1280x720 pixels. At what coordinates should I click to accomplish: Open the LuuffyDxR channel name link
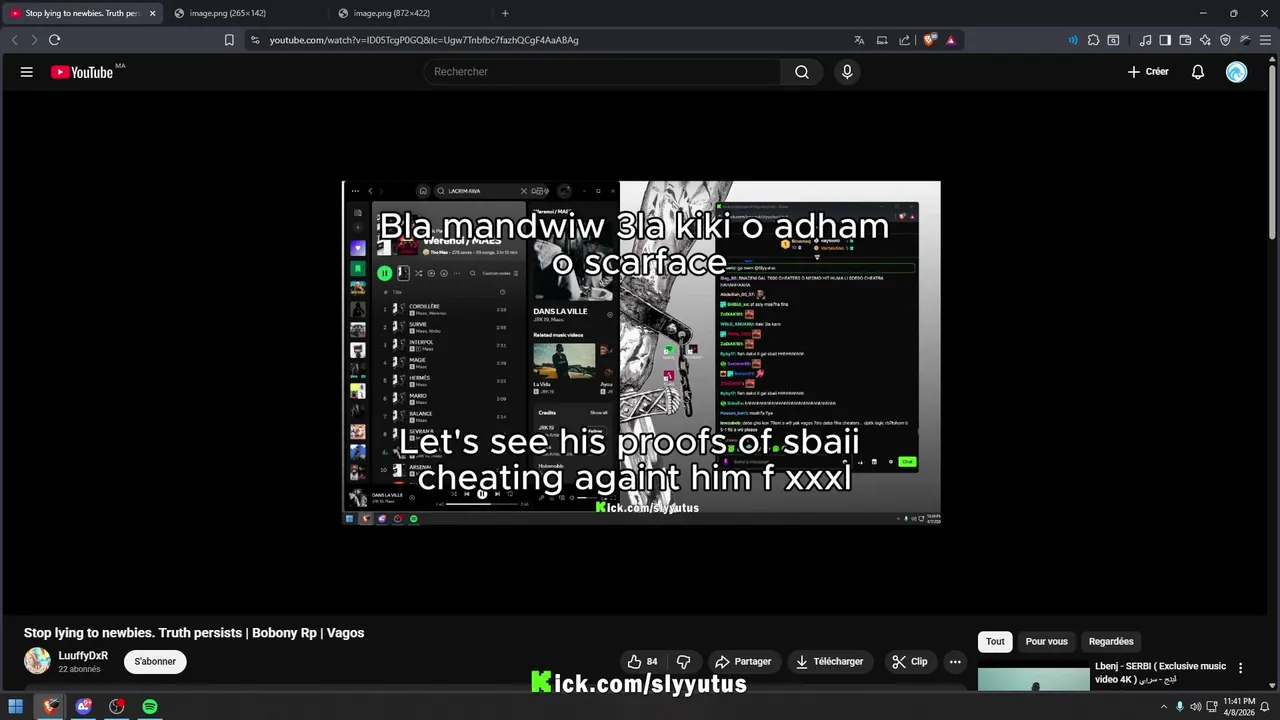(x=83, y=656)
